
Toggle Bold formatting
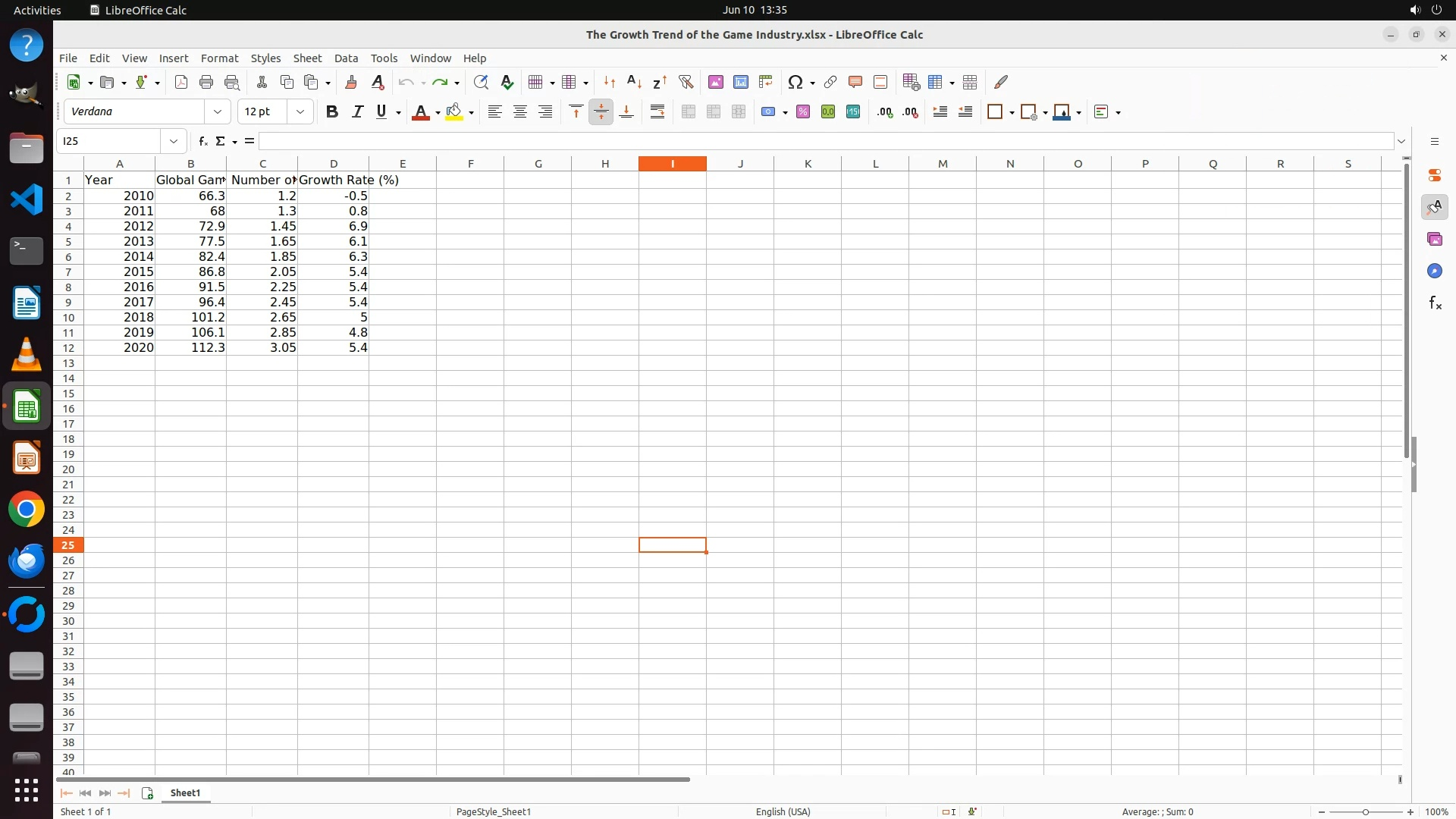click(331, 111)
